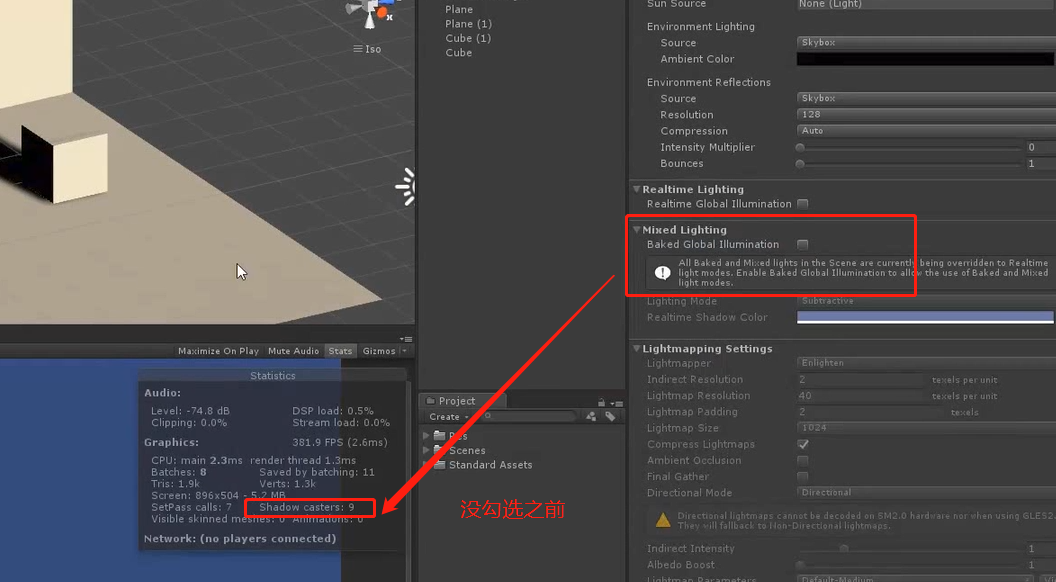This screenshot has width=1056, height=582.
Task: Open the Reflections Resolution dropdown showing 128
Action: [923, 114]
